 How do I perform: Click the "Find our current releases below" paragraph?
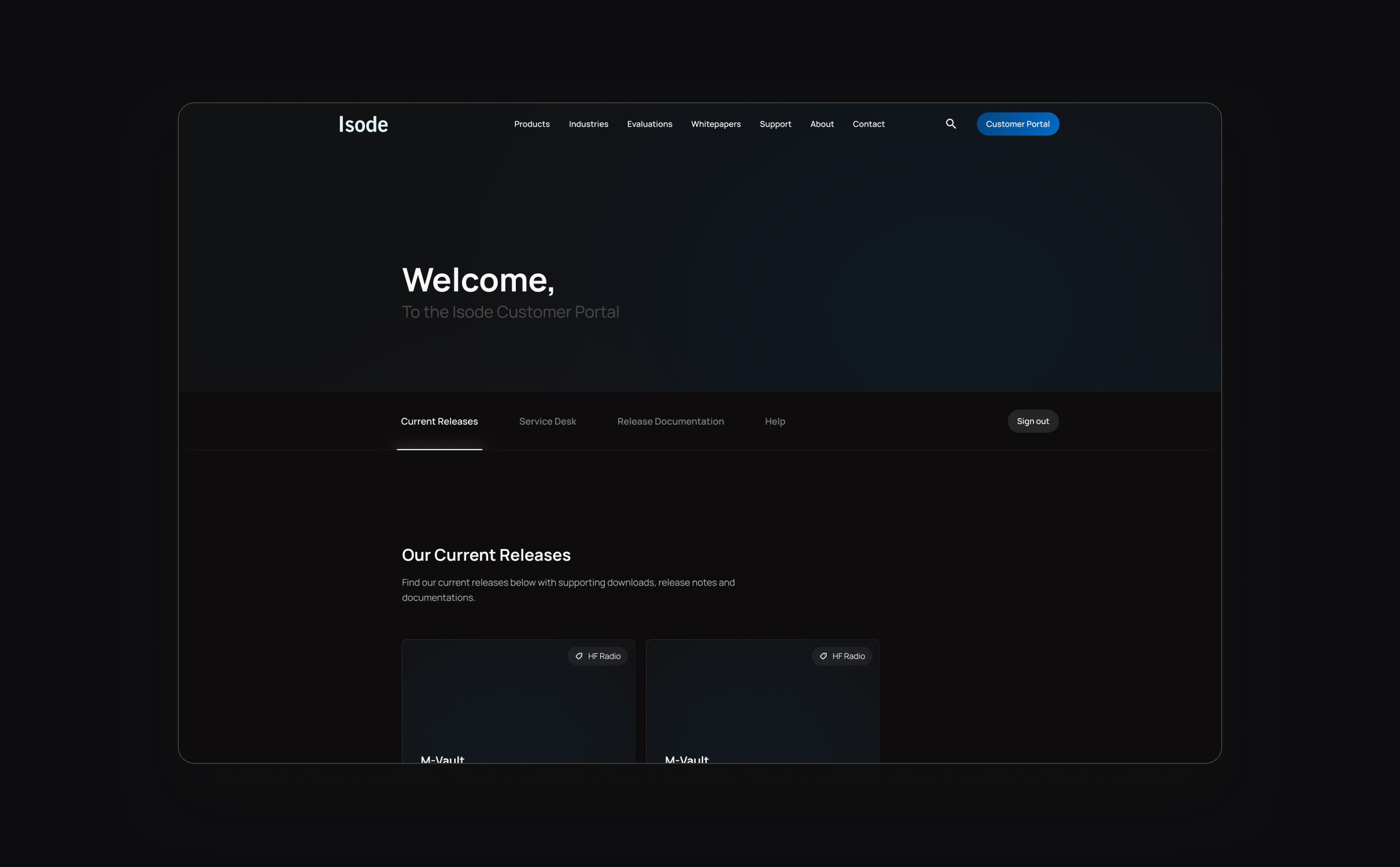click(x=568, y=590)
